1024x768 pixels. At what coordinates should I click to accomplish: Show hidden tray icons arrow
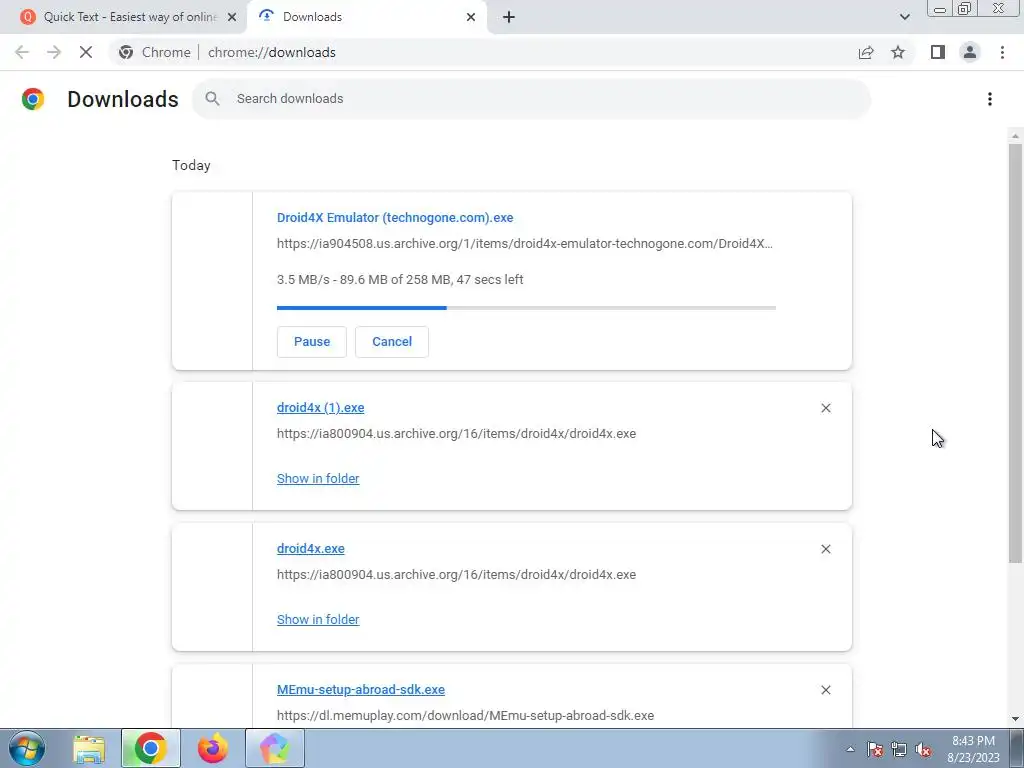850,749
